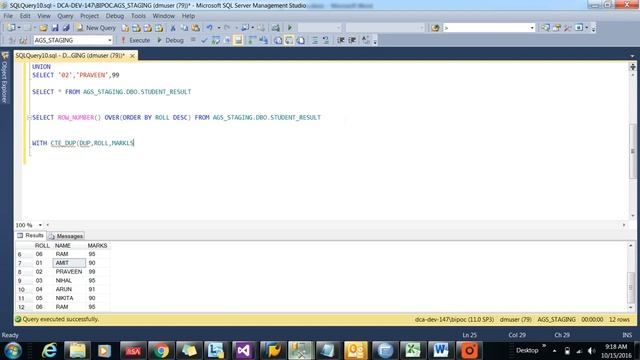Click Cancel Executing Query stop icon
Screen dimensions: 640x360
pos(193,40)
